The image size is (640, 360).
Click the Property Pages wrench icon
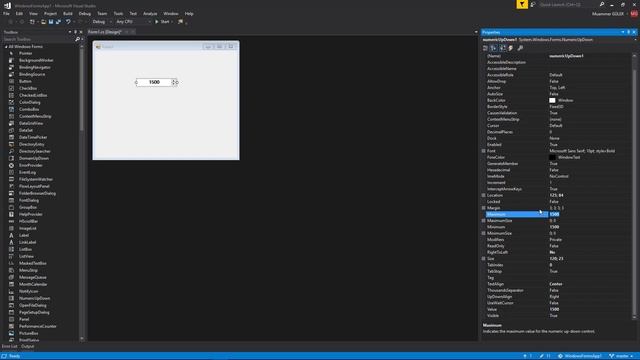520,48
